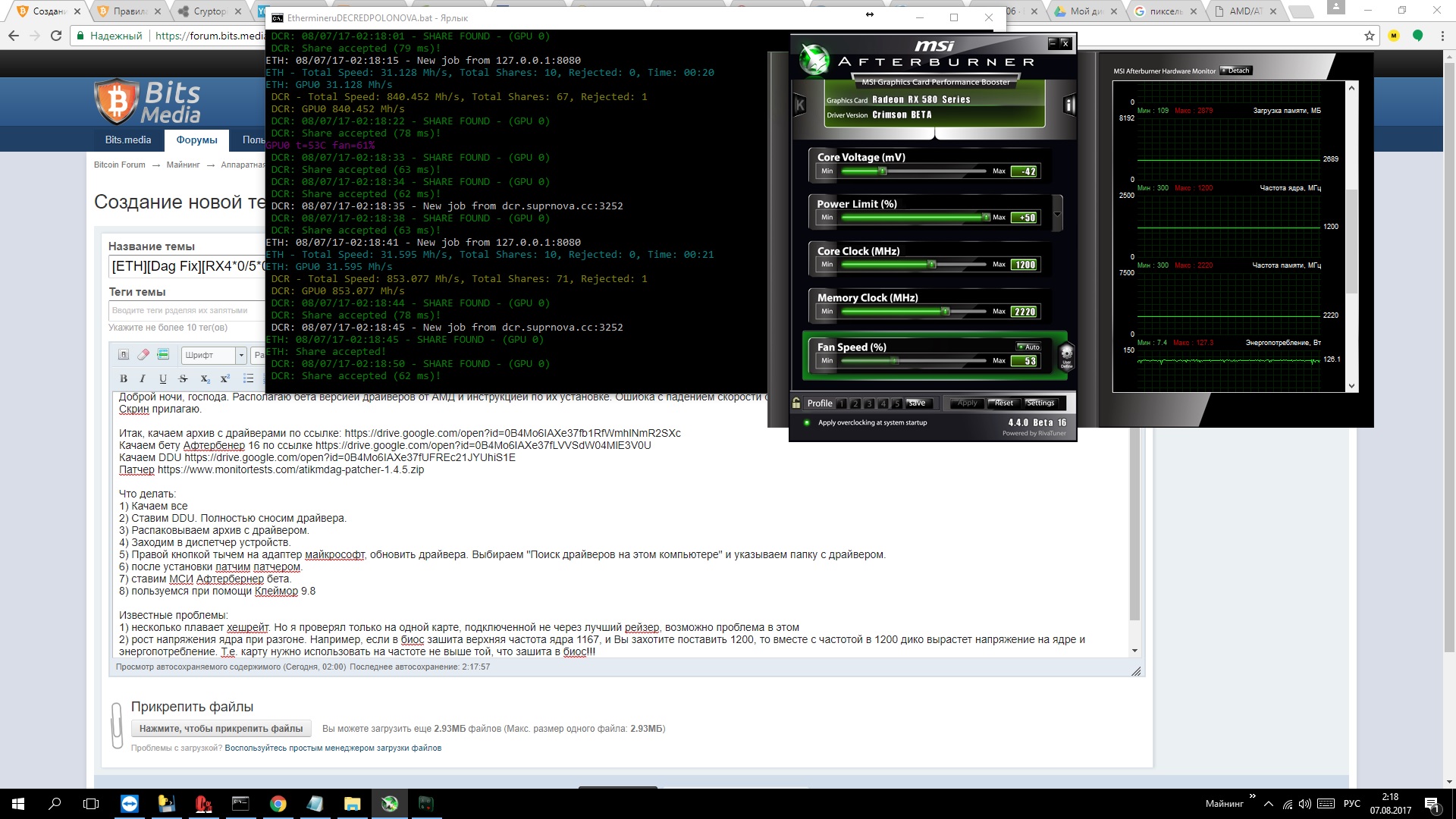Click the Afterburner Apply button
Screen dimensions: 1456x819
point(967,403)
